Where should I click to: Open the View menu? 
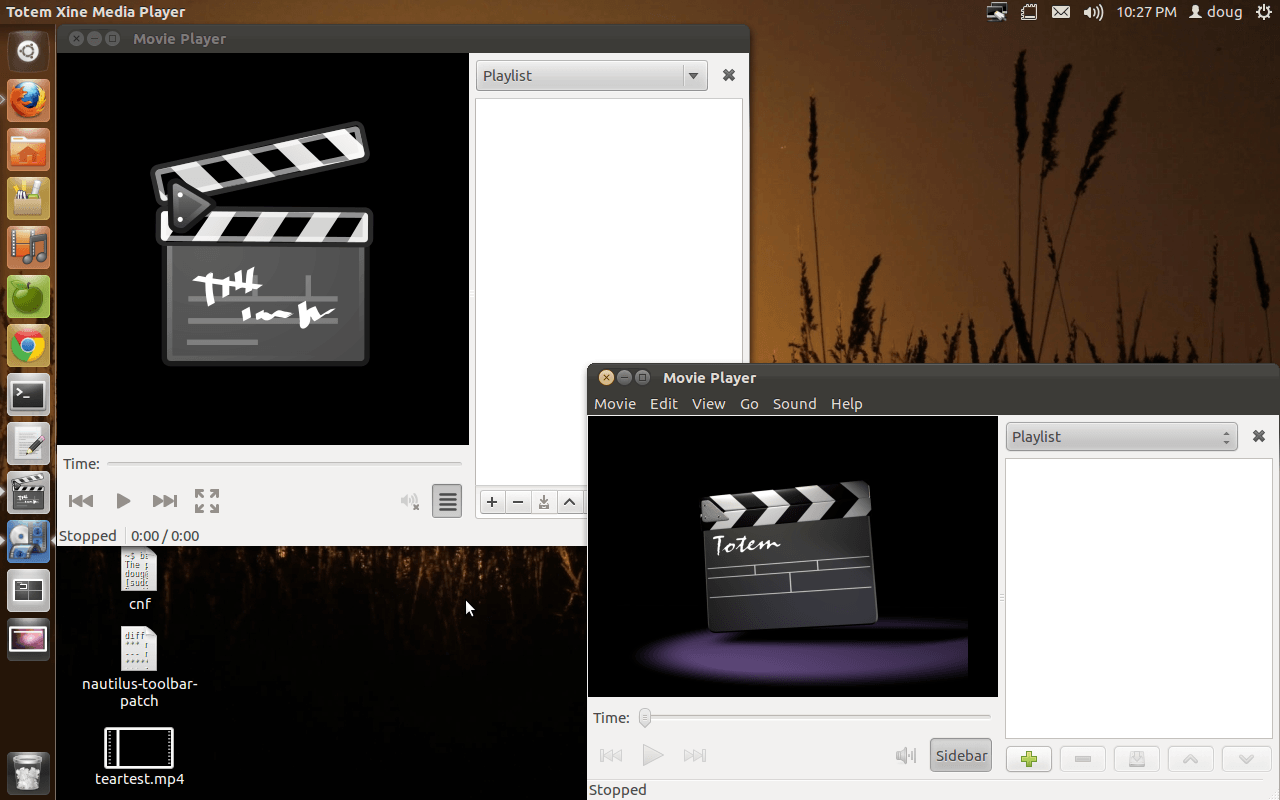(708, 404)
